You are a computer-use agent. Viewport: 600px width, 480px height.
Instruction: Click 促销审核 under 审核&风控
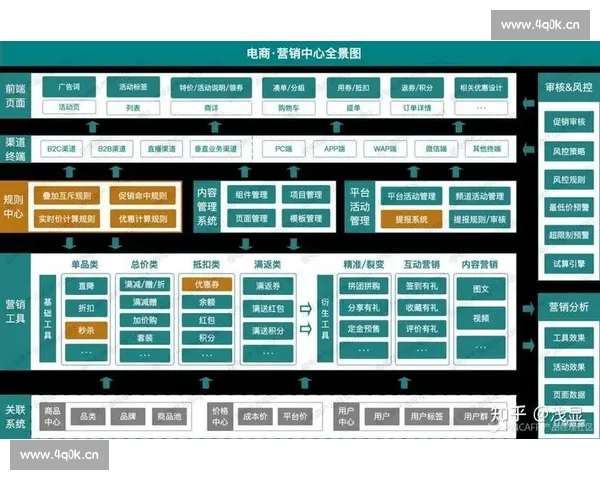pos(568,122)
